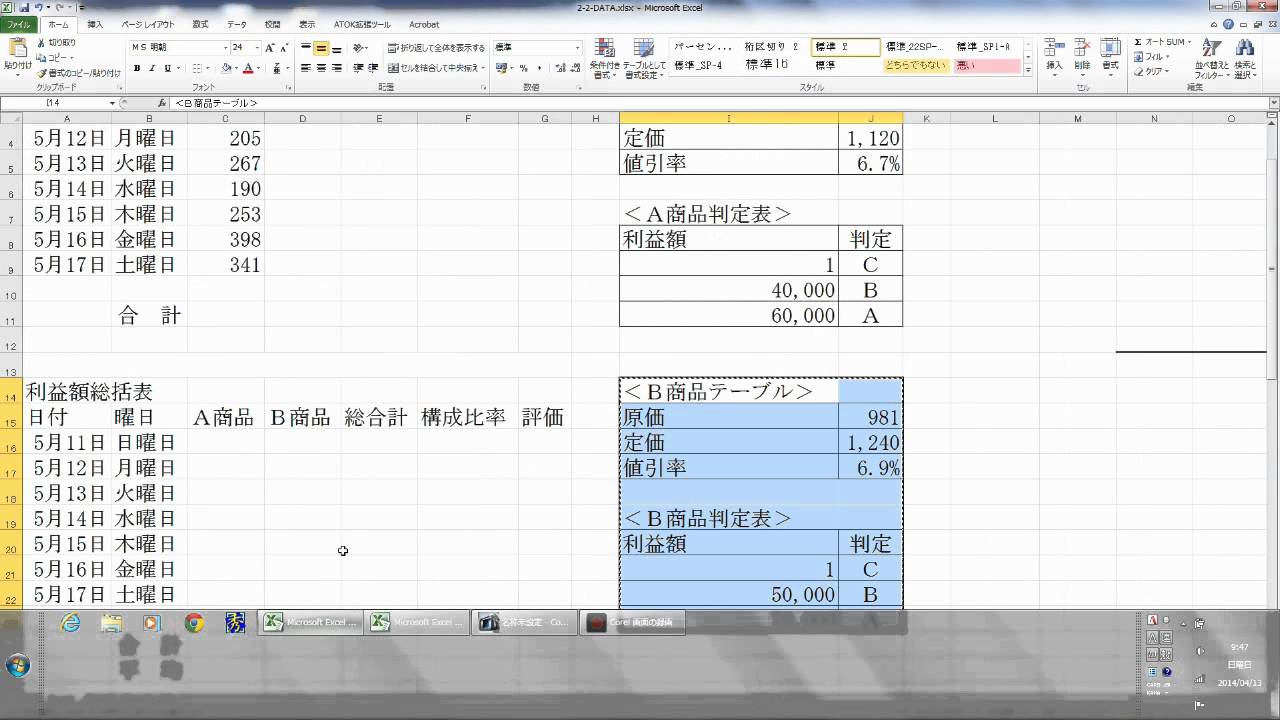This screenshot has width=1280, height=720.
Task: Click the Comma Style icon
Action: [x=539, y=68]
